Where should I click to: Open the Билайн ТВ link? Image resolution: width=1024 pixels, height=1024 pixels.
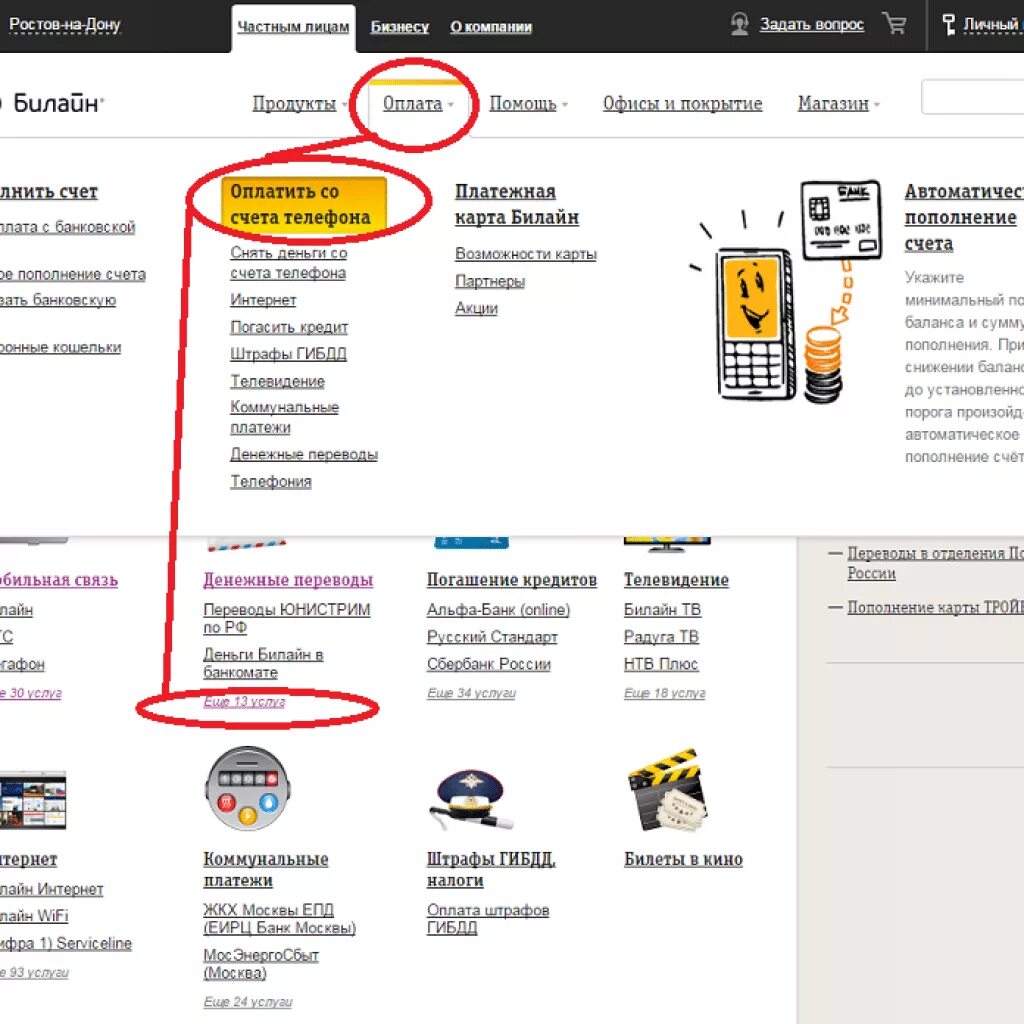pyautogui.click(x=662, y=609)
